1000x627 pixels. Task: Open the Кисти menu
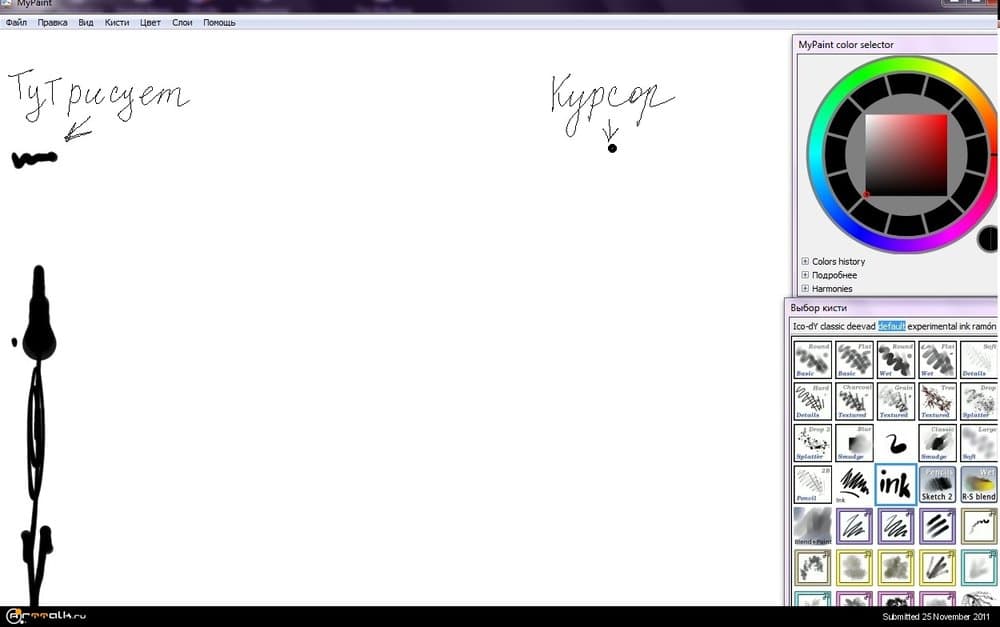coord(117,22)
